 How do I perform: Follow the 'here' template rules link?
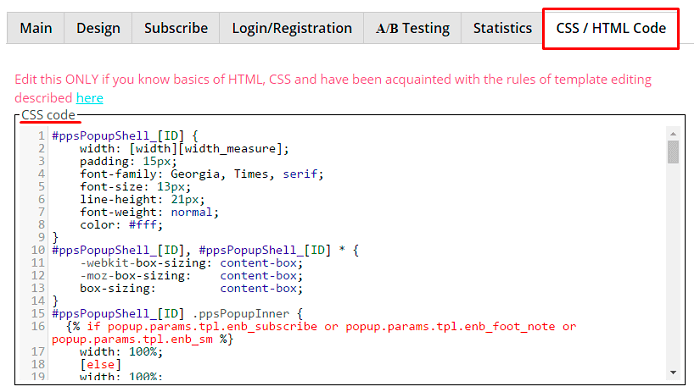coord(90,98)
